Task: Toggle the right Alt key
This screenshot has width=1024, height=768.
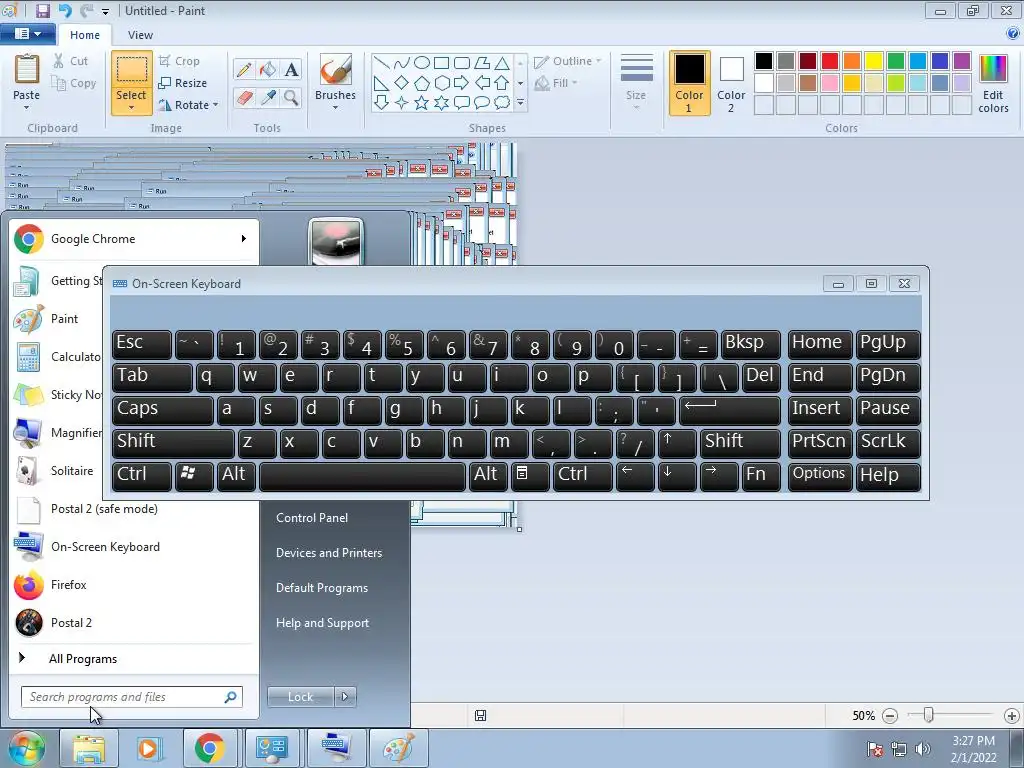Action: pyautogui.click(x=488, y=475)
